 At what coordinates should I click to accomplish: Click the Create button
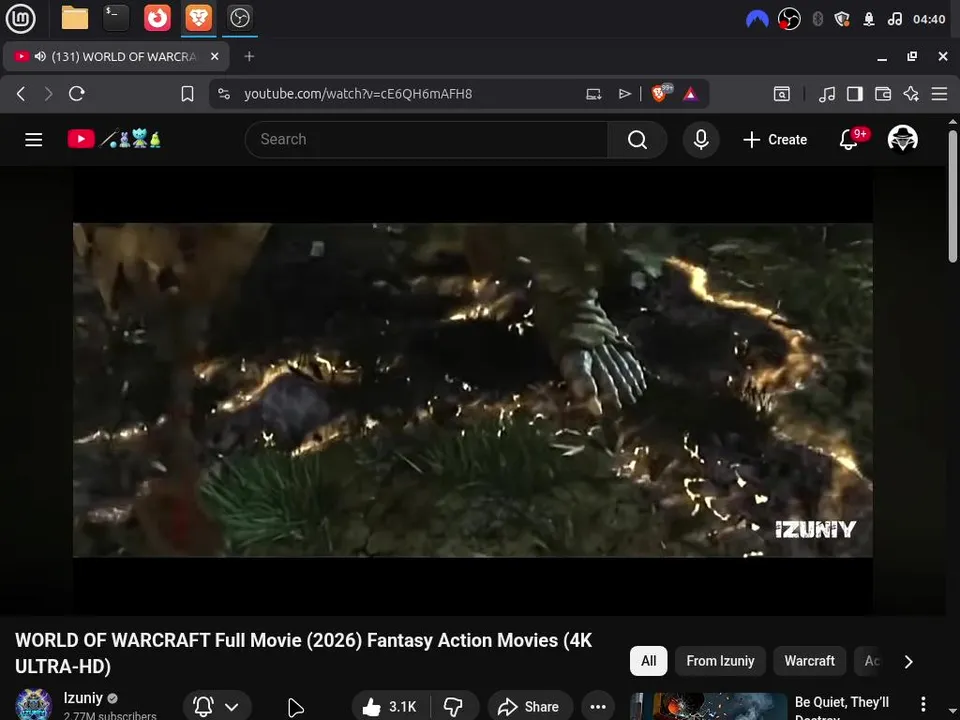click(775, 140)
